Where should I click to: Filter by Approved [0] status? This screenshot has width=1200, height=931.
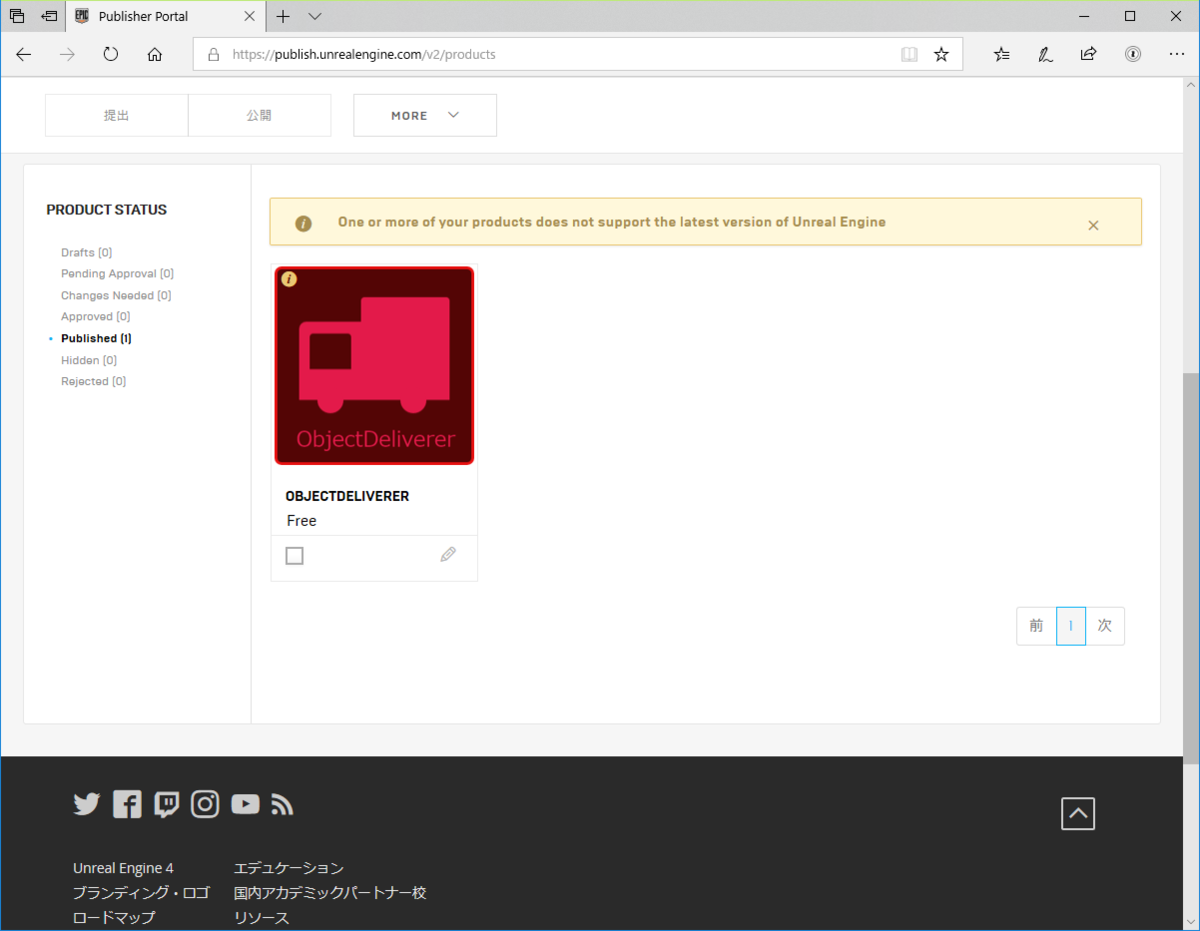pos(95,317)
